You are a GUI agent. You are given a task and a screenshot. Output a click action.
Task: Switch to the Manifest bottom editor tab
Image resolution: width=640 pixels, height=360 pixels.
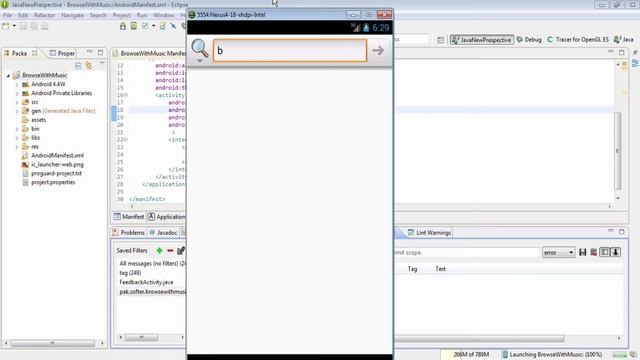point(129,217)
